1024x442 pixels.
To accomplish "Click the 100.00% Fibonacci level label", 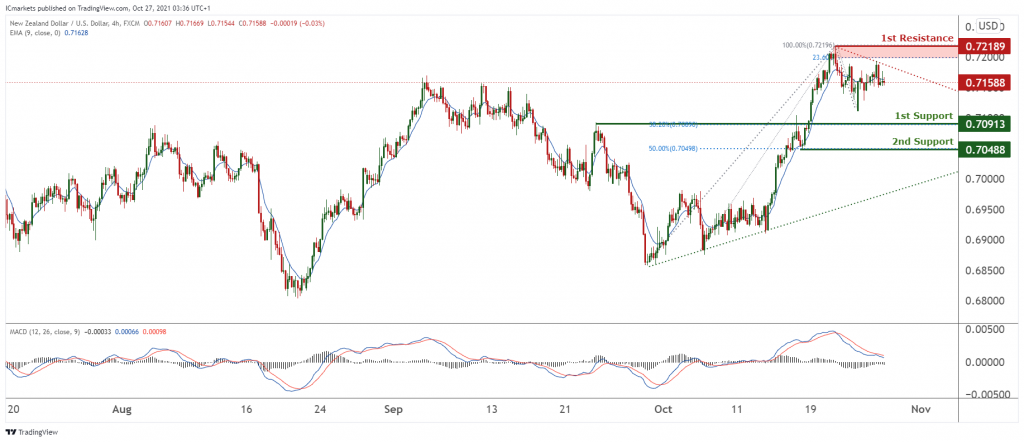I will click(808, 46).
